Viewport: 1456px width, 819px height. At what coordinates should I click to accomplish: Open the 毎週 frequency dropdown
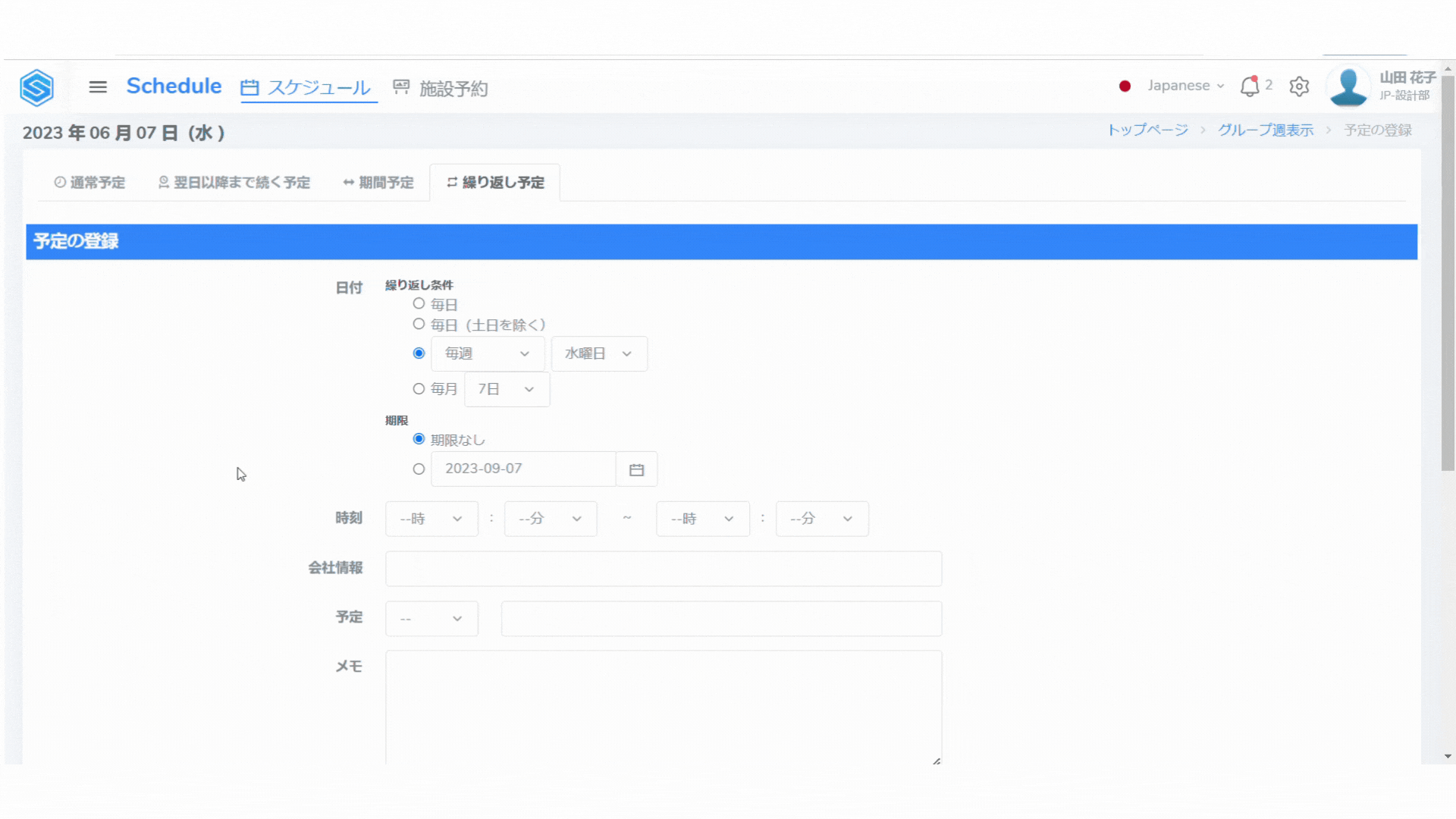coord(487,354)
